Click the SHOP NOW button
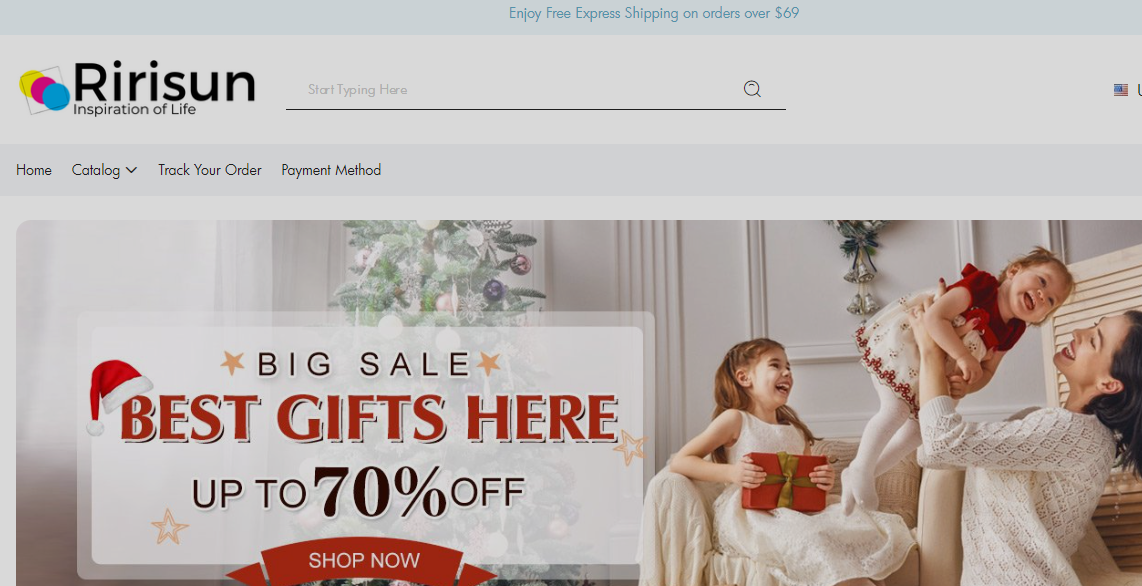The width and height of the screenshot is (1142, 586). [363, 561]
